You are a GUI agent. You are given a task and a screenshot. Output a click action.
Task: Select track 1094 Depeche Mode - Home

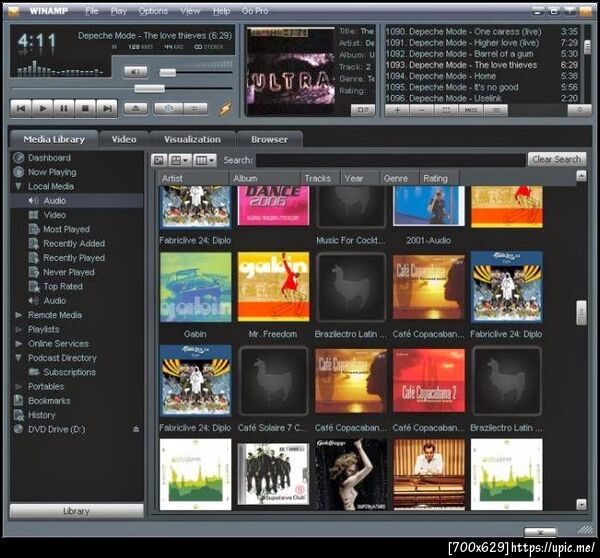[x=482, y=76]
